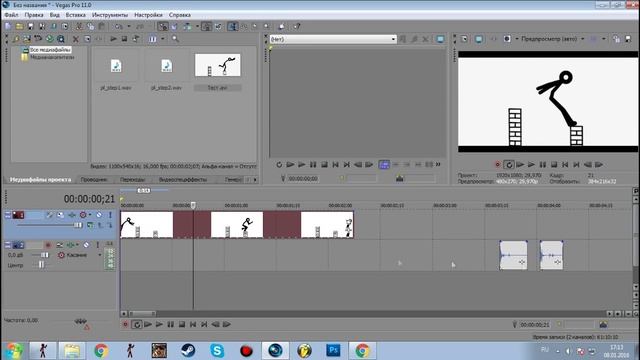Switch to the Проводник tab
Image resolution: width=640 pixels, height=360 pixels.
(94, 180)
